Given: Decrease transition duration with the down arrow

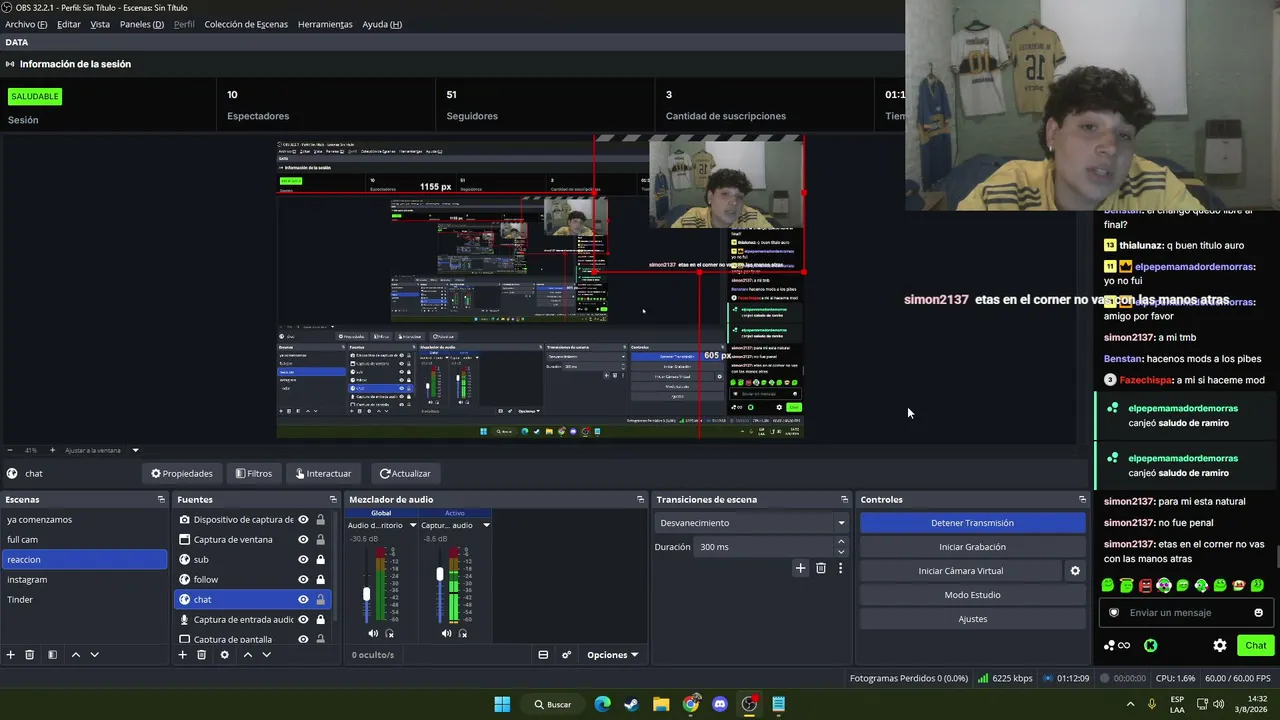Looking at the screenshot, I should pyautogui.click(x=841, y=552).
